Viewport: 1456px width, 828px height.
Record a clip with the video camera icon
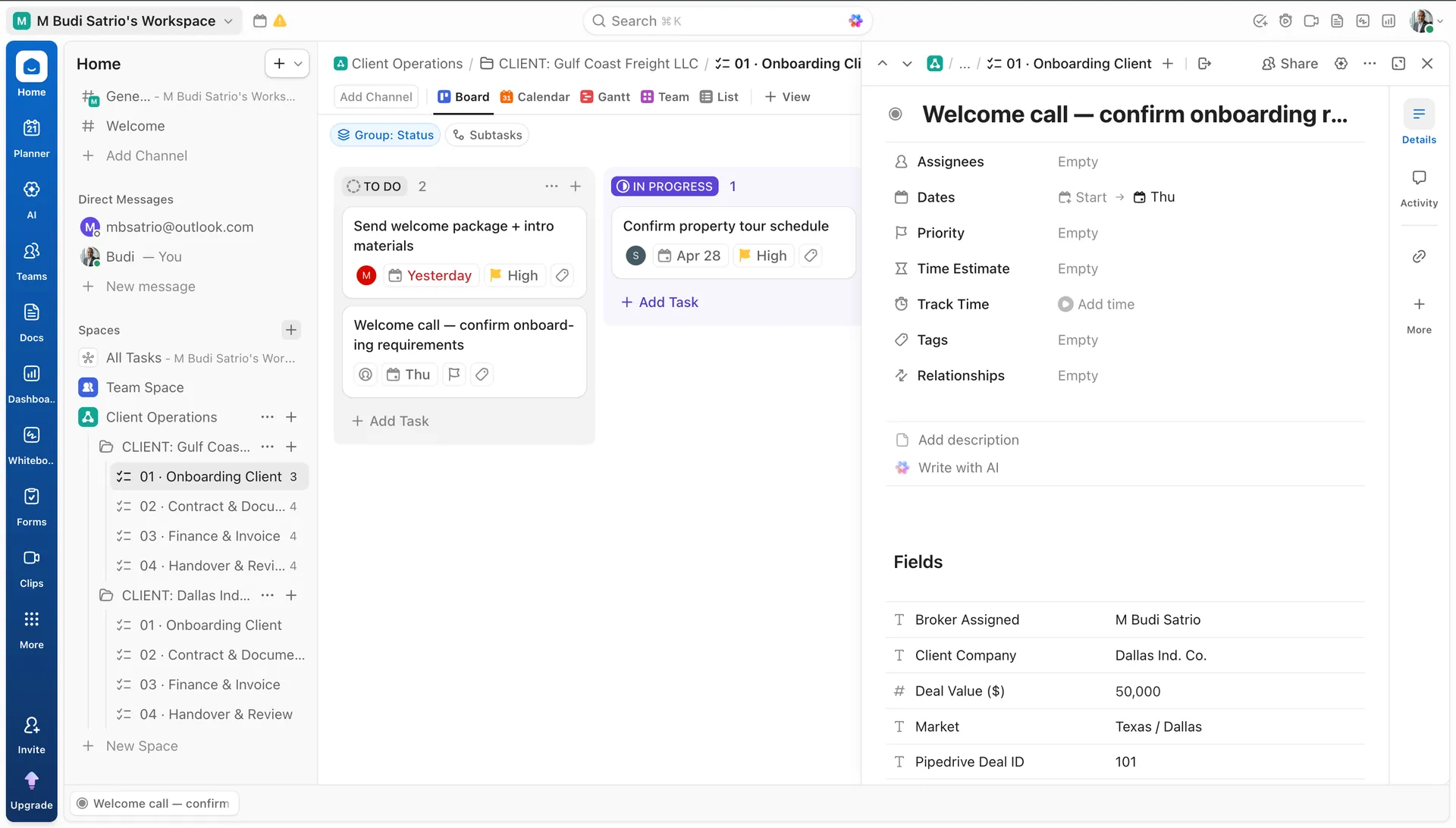click(1312, 20)
